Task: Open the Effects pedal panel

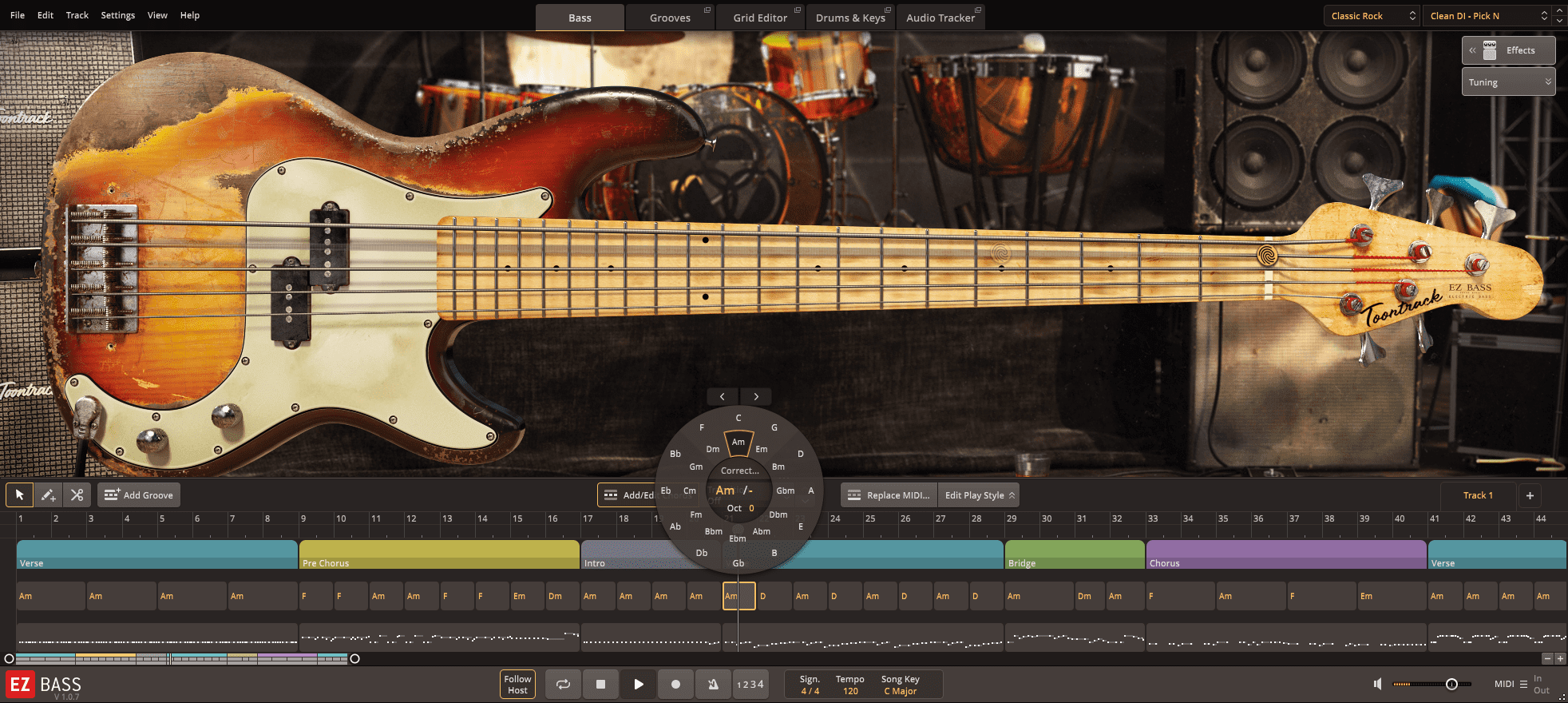Action: pyautogui.click(x=1509, y=50)
